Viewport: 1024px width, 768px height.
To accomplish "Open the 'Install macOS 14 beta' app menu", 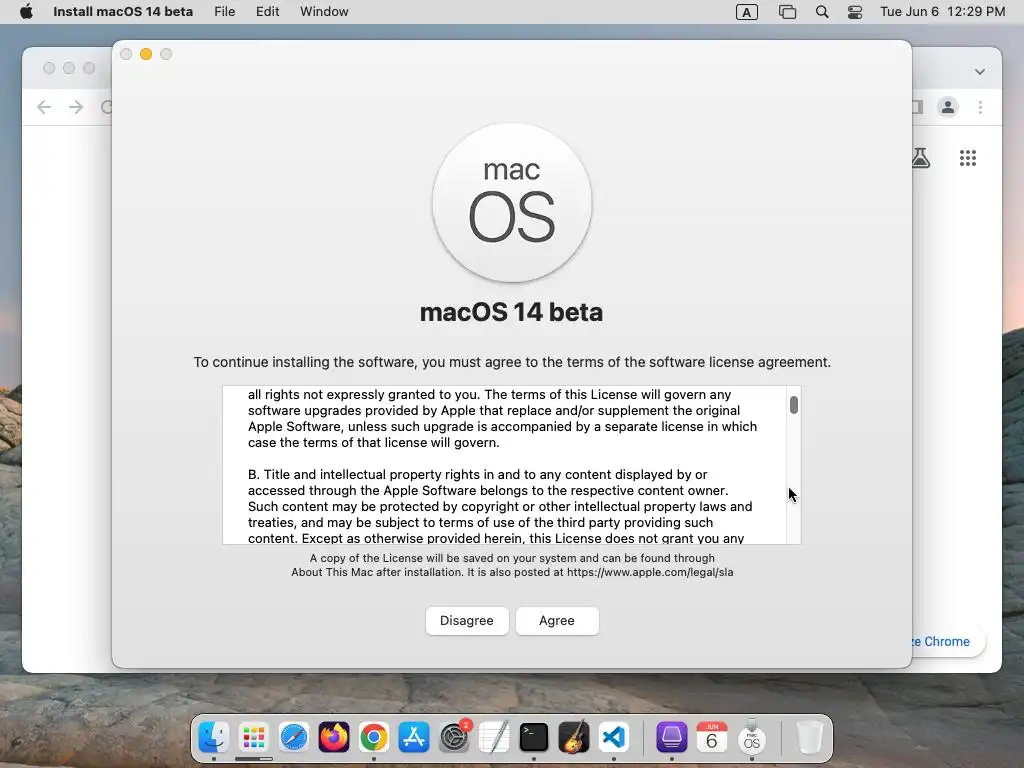I will click(123, 12).
